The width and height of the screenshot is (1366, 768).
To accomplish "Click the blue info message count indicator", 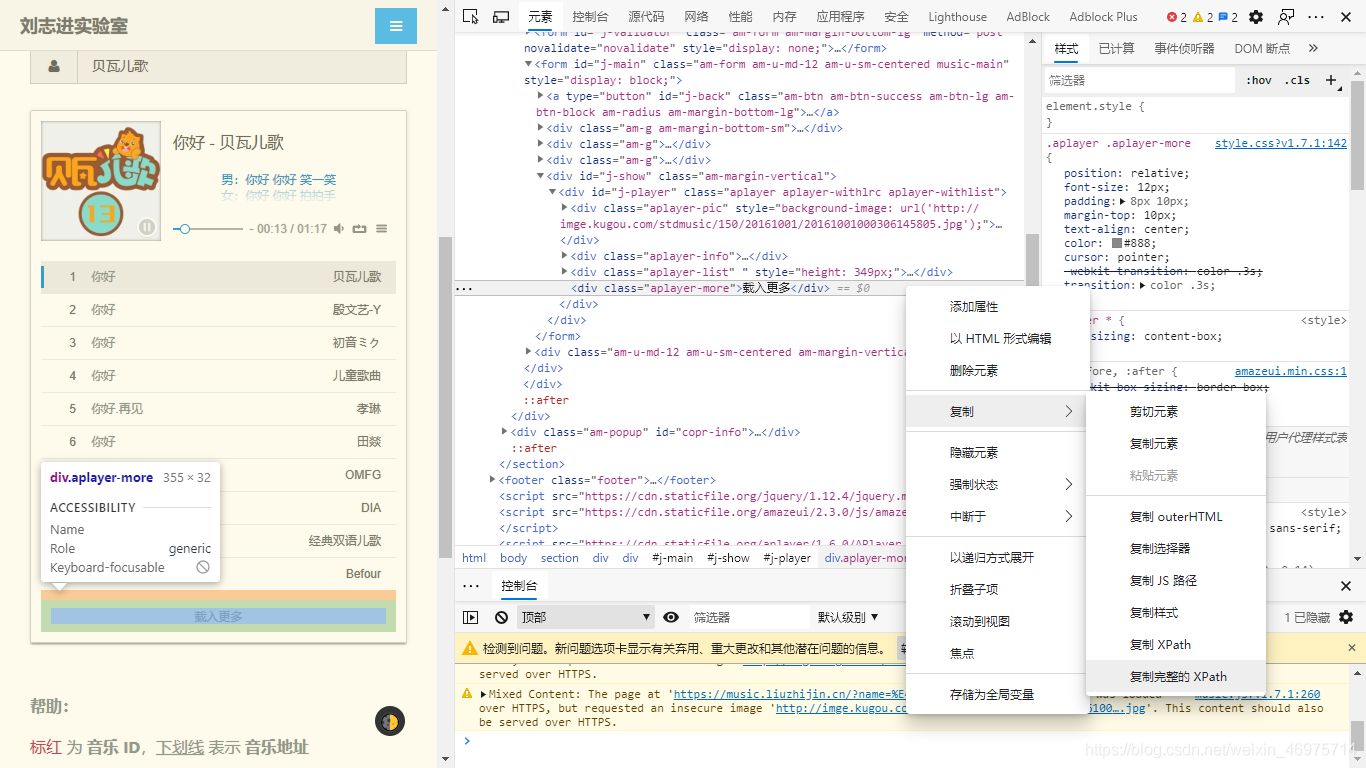I will coord(1228,17).
